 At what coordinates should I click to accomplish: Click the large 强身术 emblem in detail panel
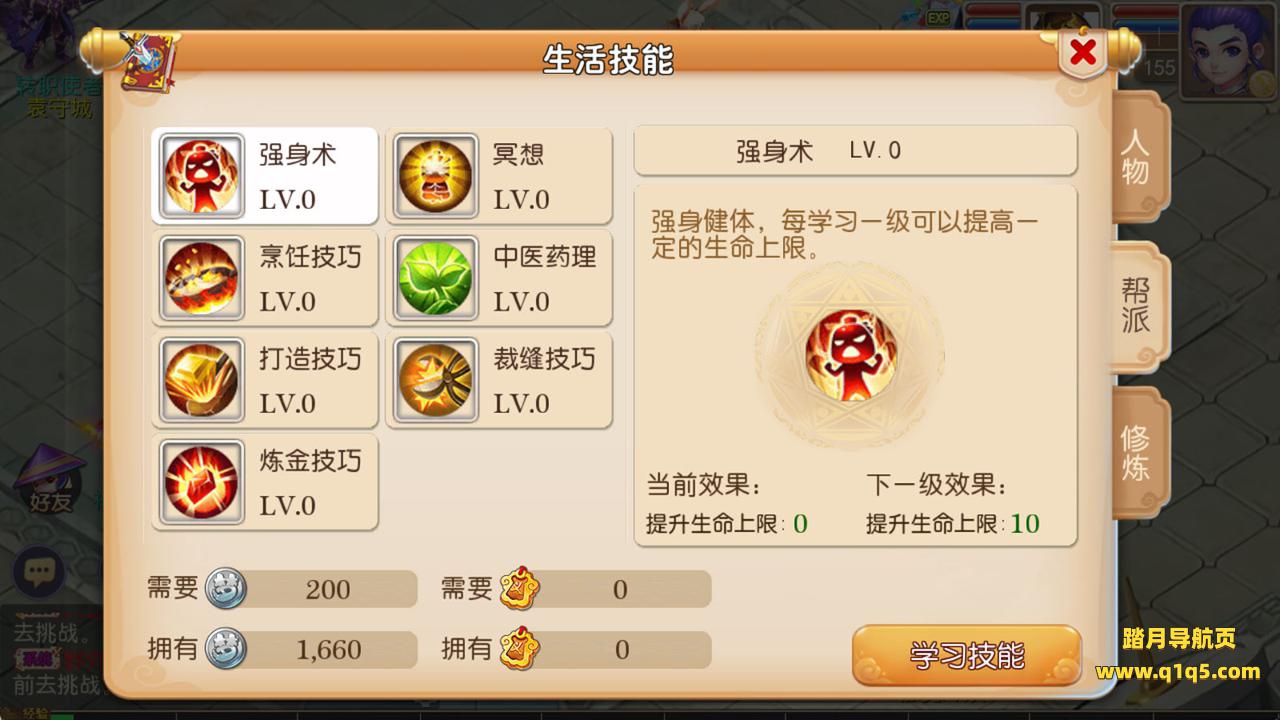[x=851, y=354]
